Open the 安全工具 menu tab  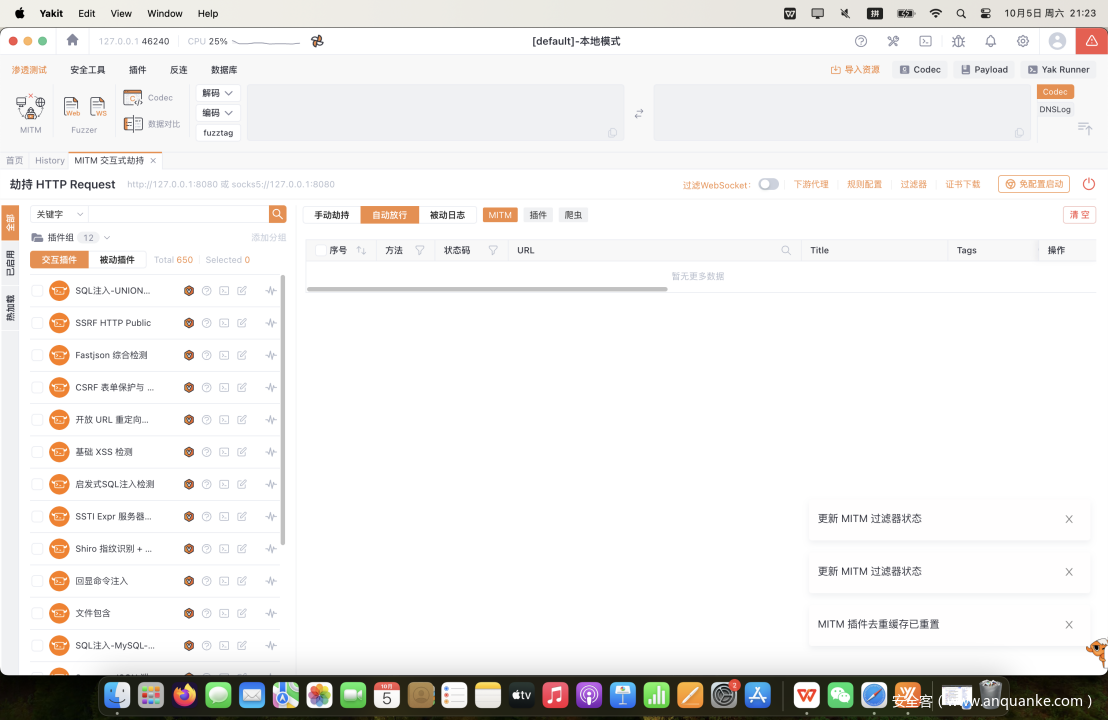click(x=87, y=70)
